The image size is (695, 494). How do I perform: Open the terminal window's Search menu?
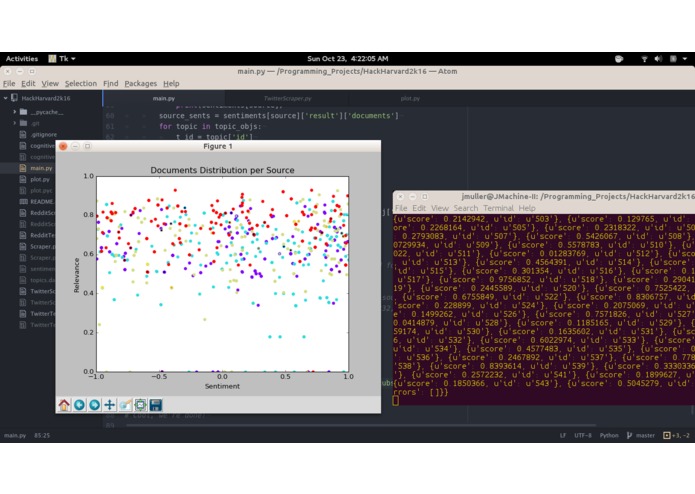(465, 208)
